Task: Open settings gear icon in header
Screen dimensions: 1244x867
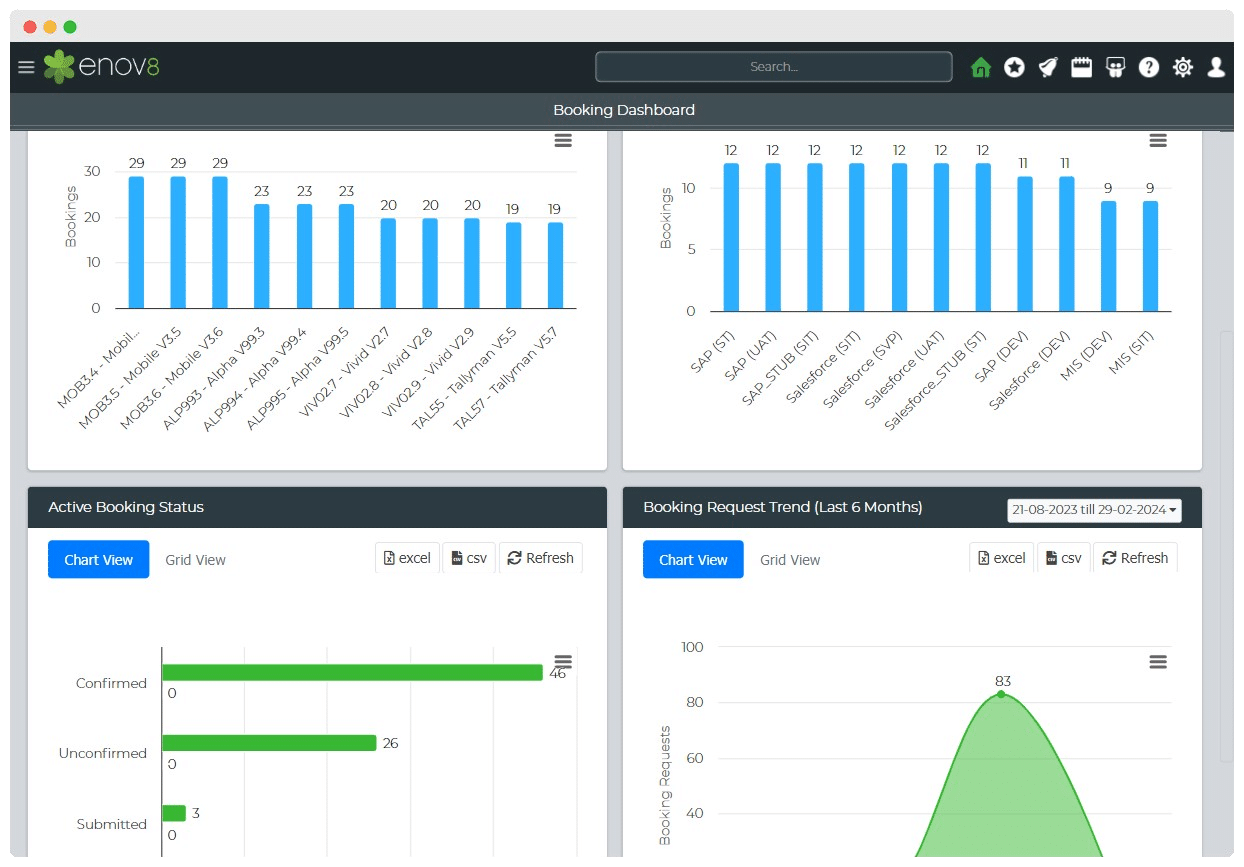Action: 1183,67
